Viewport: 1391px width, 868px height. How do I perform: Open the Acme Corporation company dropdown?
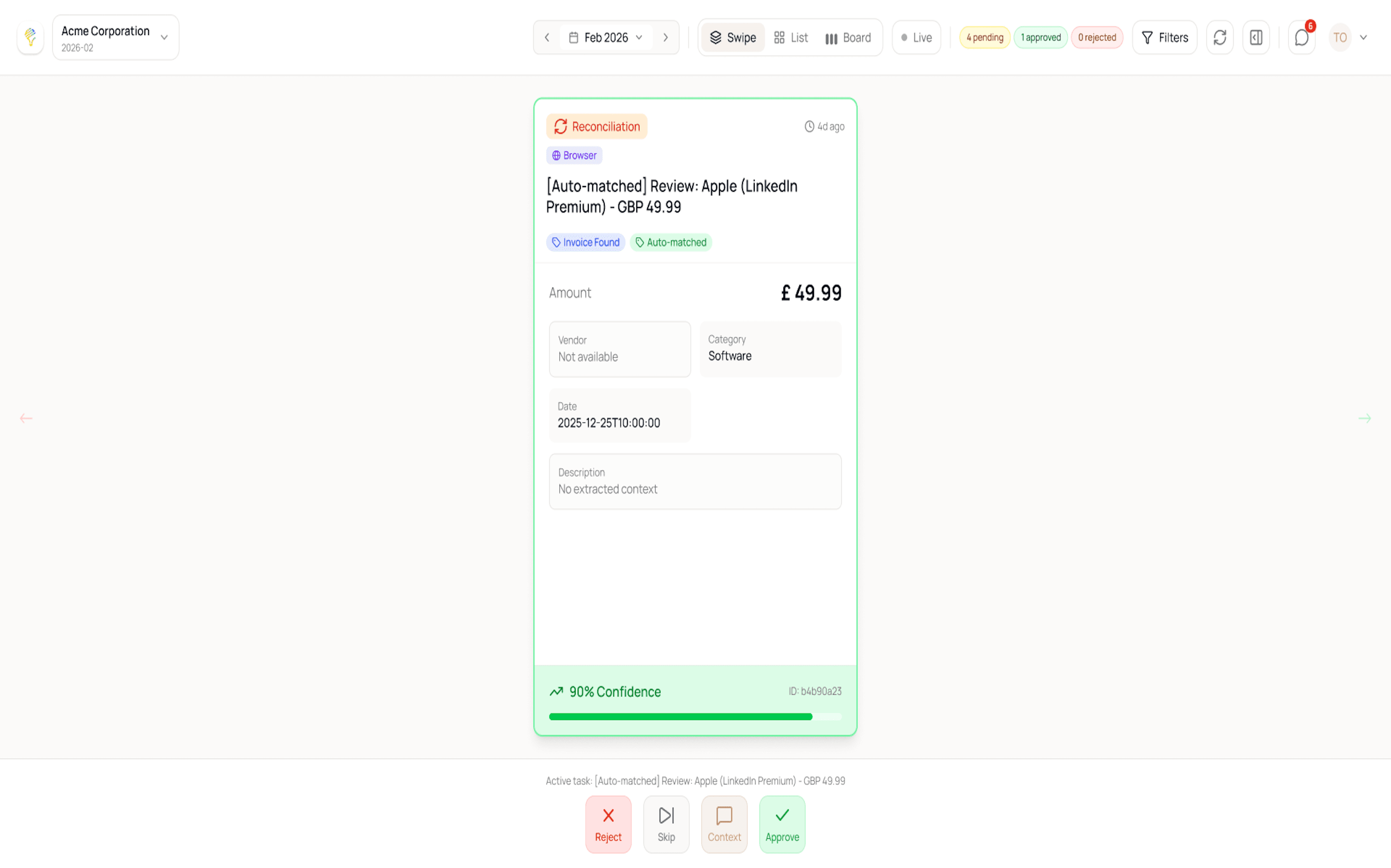[116, 38]
